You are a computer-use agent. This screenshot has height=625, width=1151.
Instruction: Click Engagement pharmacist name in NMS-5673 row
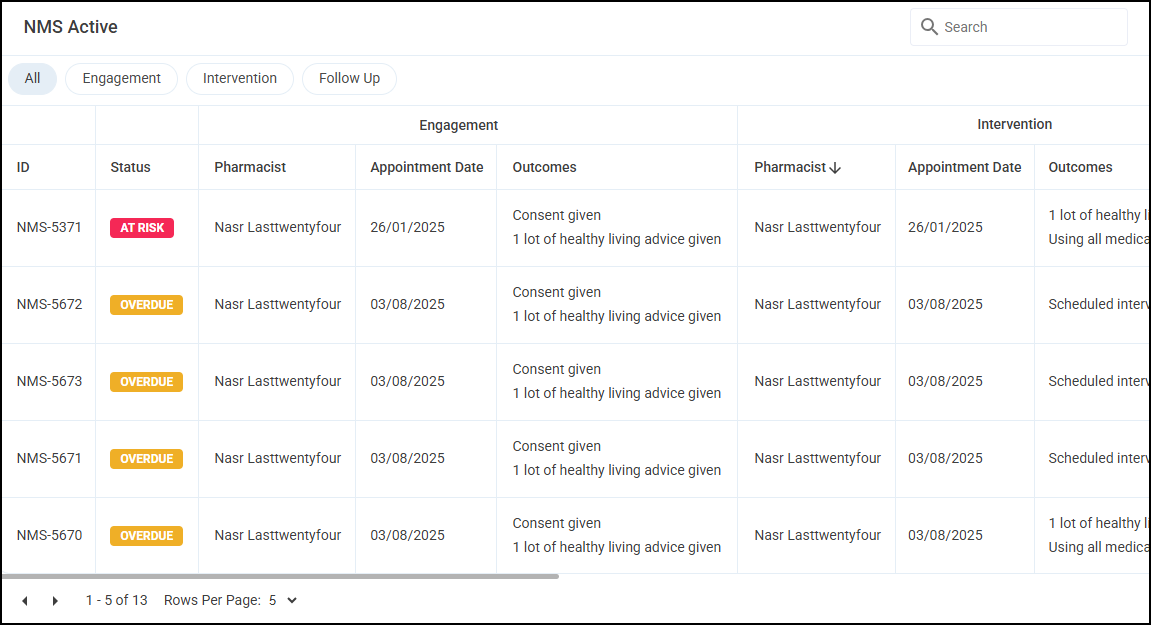pyautogui.click(x=277, y=382)
